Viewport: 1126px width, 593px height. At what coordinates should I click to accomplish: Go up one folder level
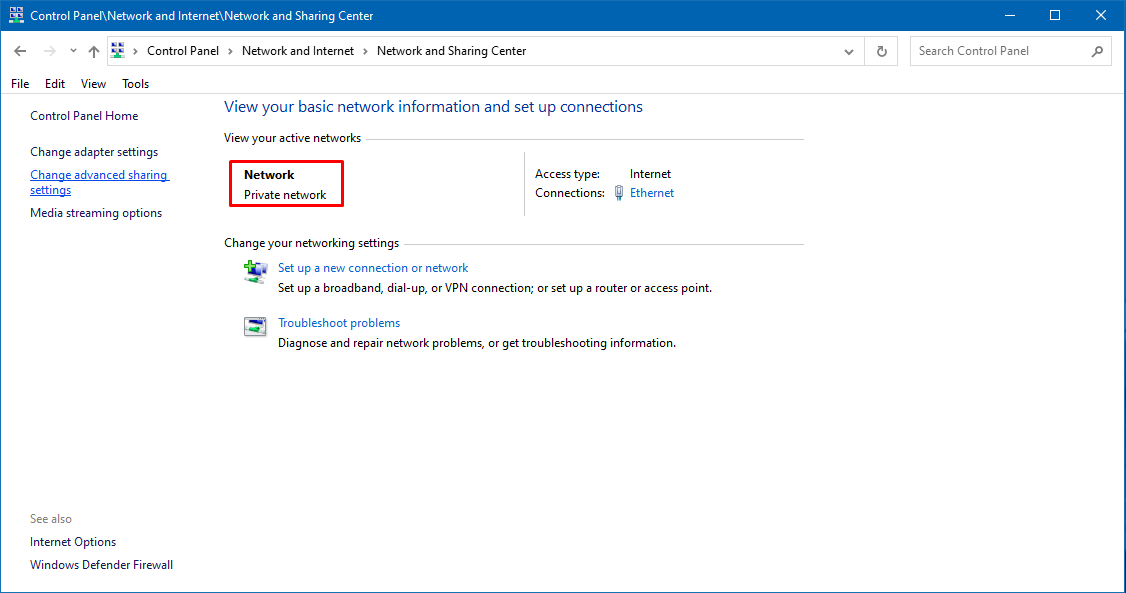click(94, 51)
